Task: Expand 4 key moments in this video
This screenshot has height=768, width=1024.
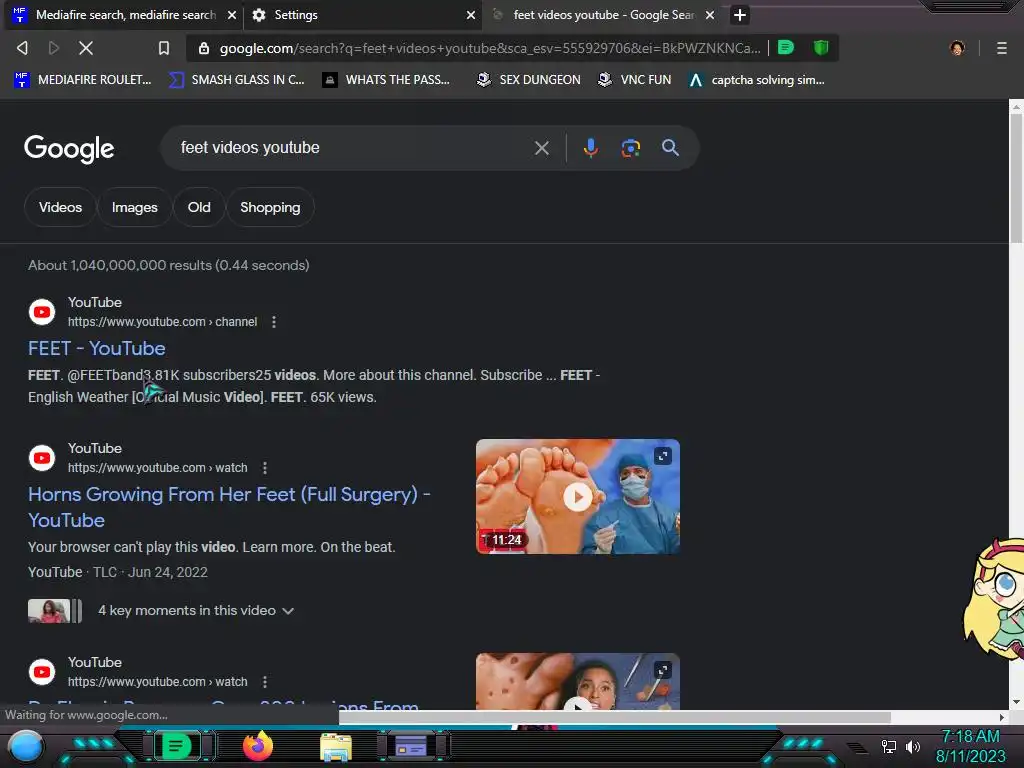Action: pyautogui.click(x=196, y=611)
